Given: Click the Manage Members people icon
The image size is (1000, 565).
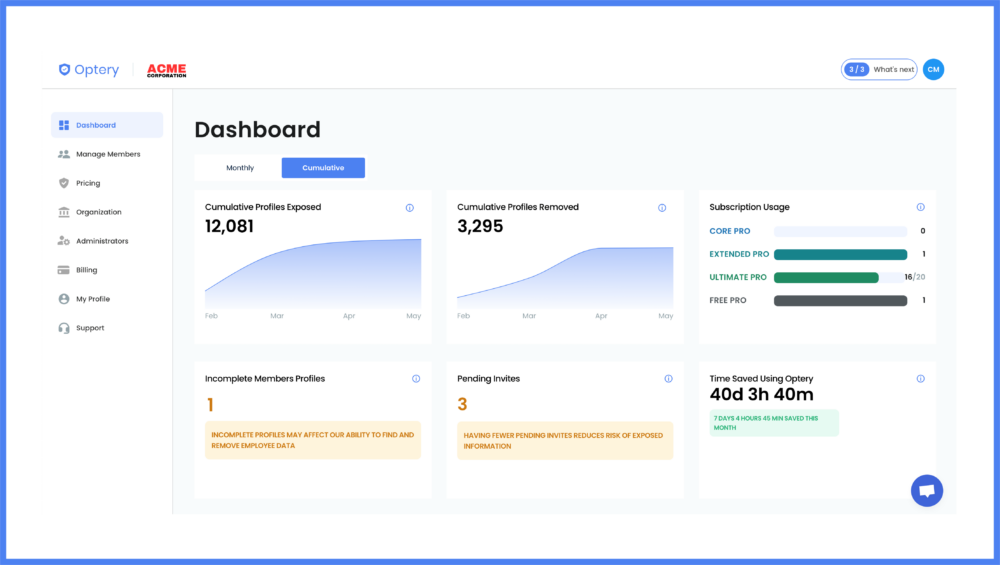Looking at the screenshot, I should click(64, 154).
